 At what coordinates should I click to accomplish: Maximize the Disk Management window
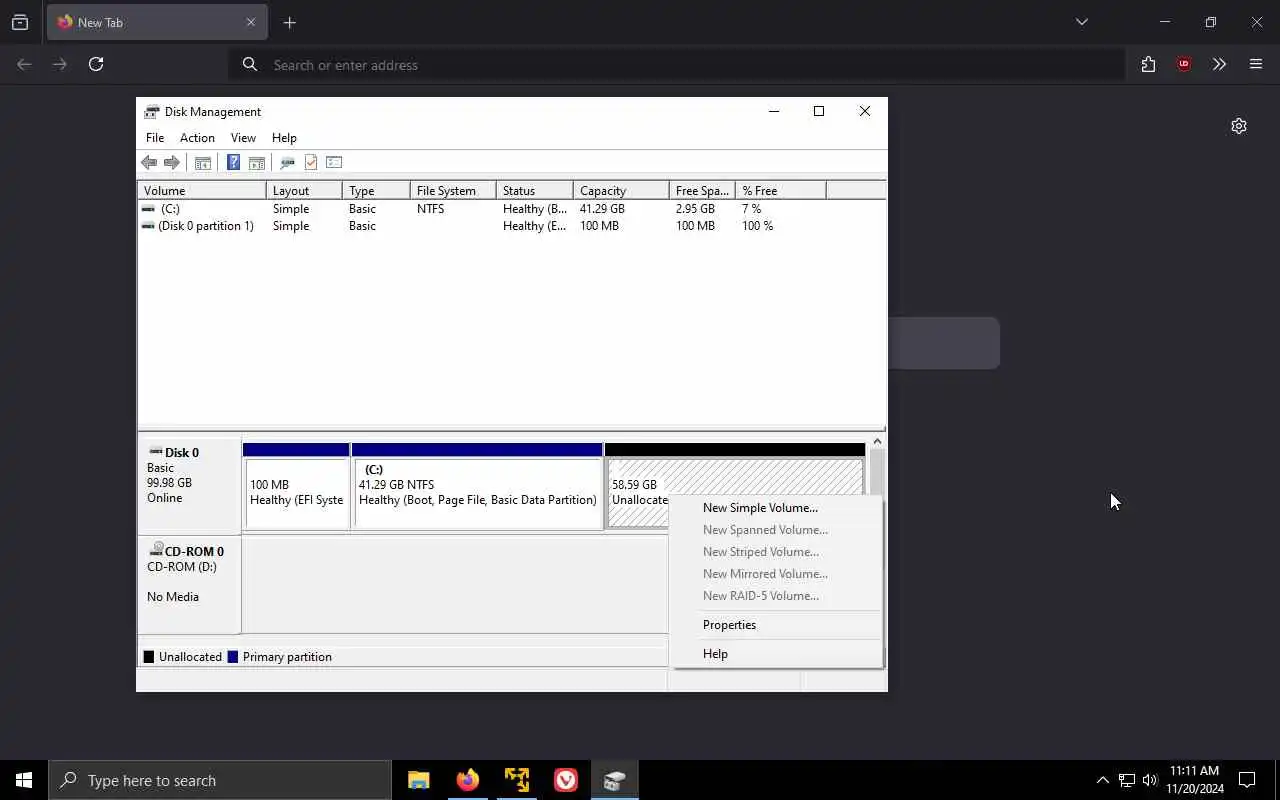819,111
